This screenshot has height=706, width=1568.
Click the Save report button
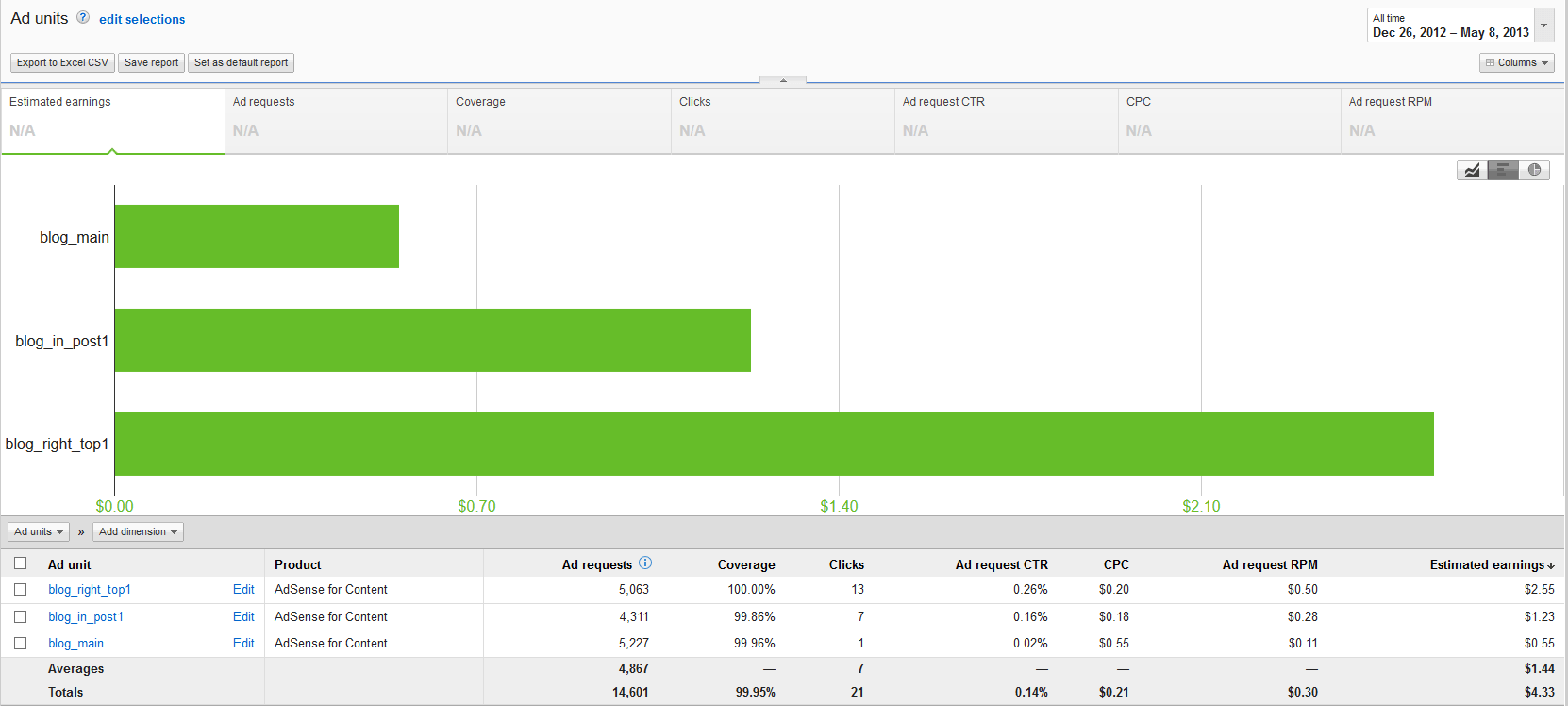coord(151,62)
